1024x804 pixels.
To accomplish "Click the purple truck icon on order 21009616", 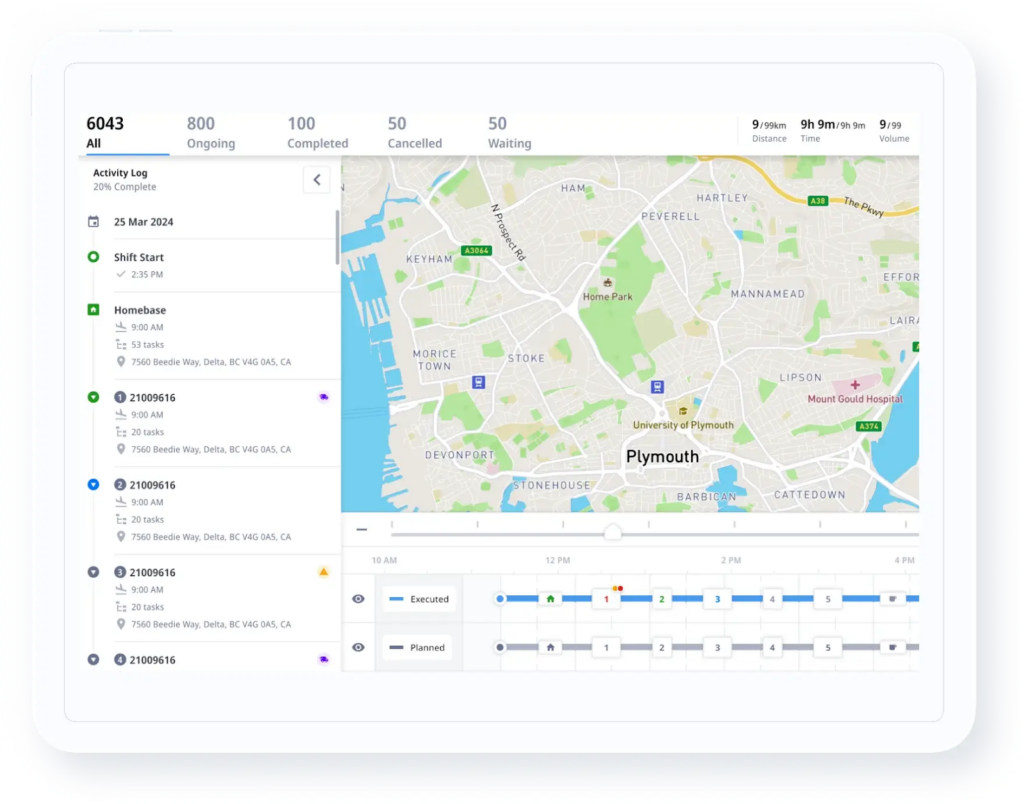I will coord(324,397).
